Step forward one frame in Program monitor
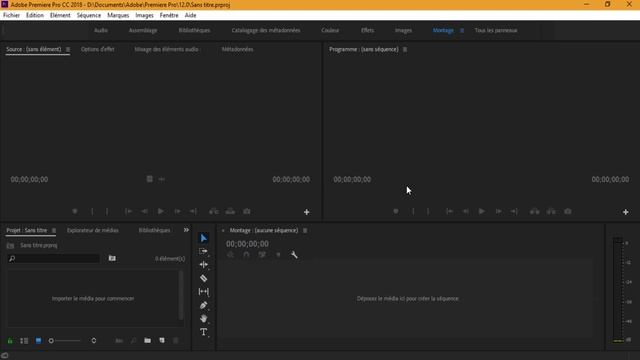The image size is (640, 360). pos(498,211)
